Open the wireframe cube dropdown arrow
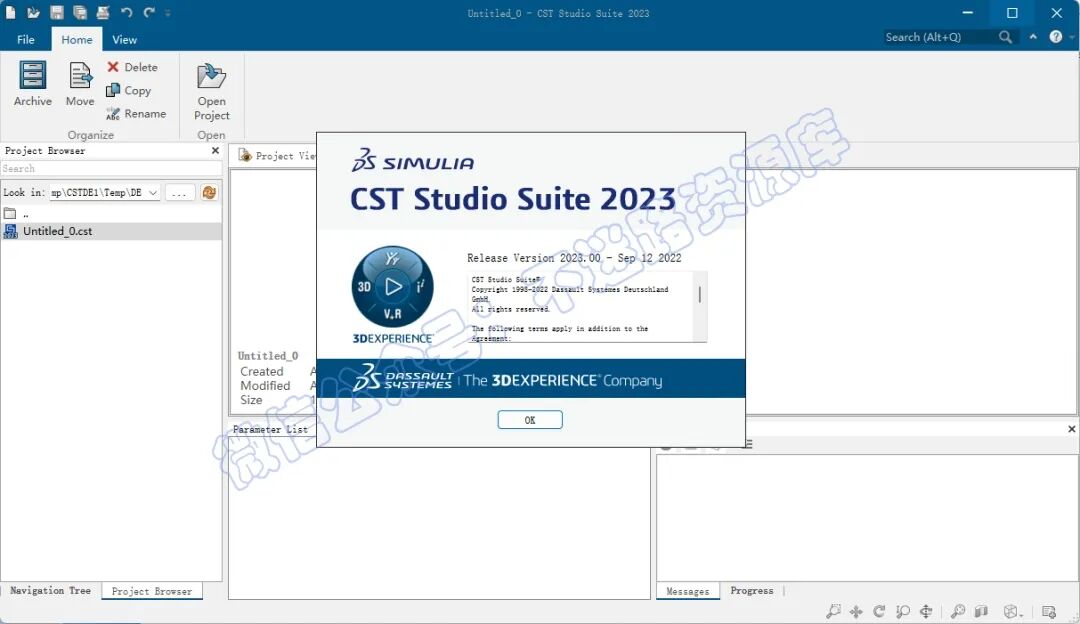The height and width of the screenshot is (624, 1080). pyautogui.click(x=1021, y=614)
